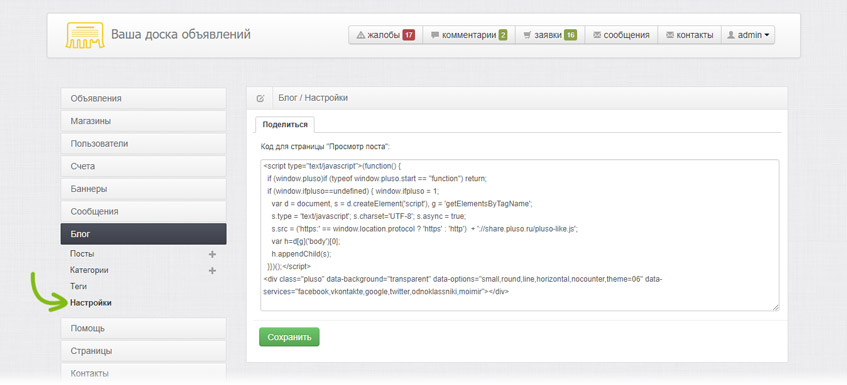Select the Поделиться tab
The width and height of the screenshot is (847, 385).
[285, 124]
